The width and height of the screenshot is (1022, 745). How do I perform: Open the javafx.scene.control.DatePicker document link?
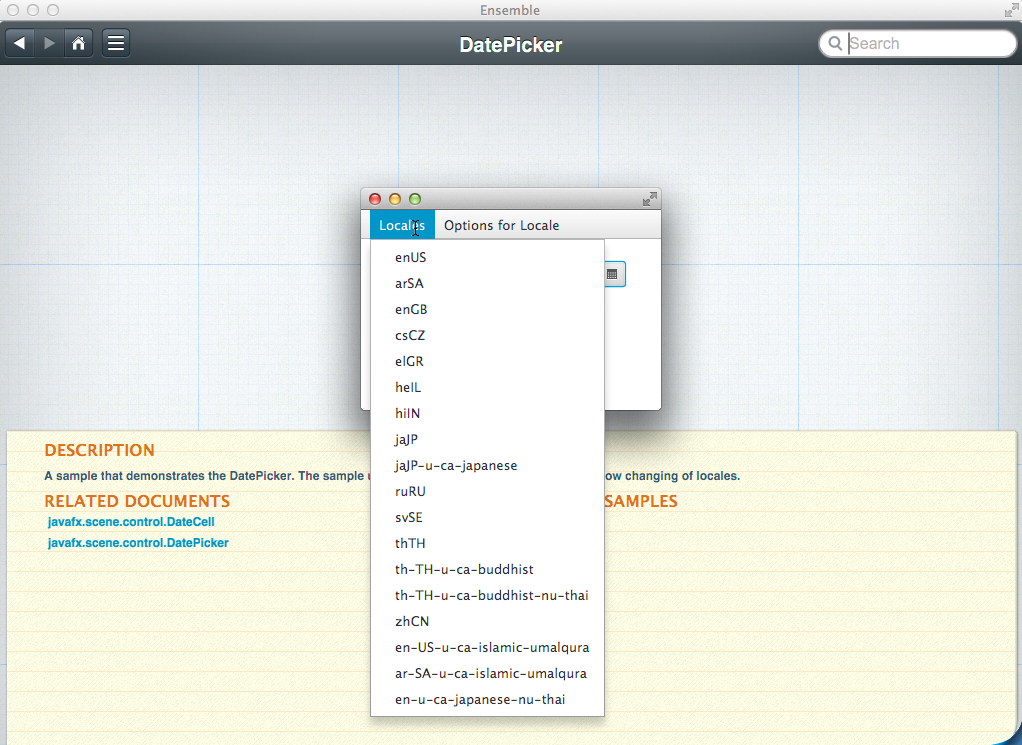point(138,543)
